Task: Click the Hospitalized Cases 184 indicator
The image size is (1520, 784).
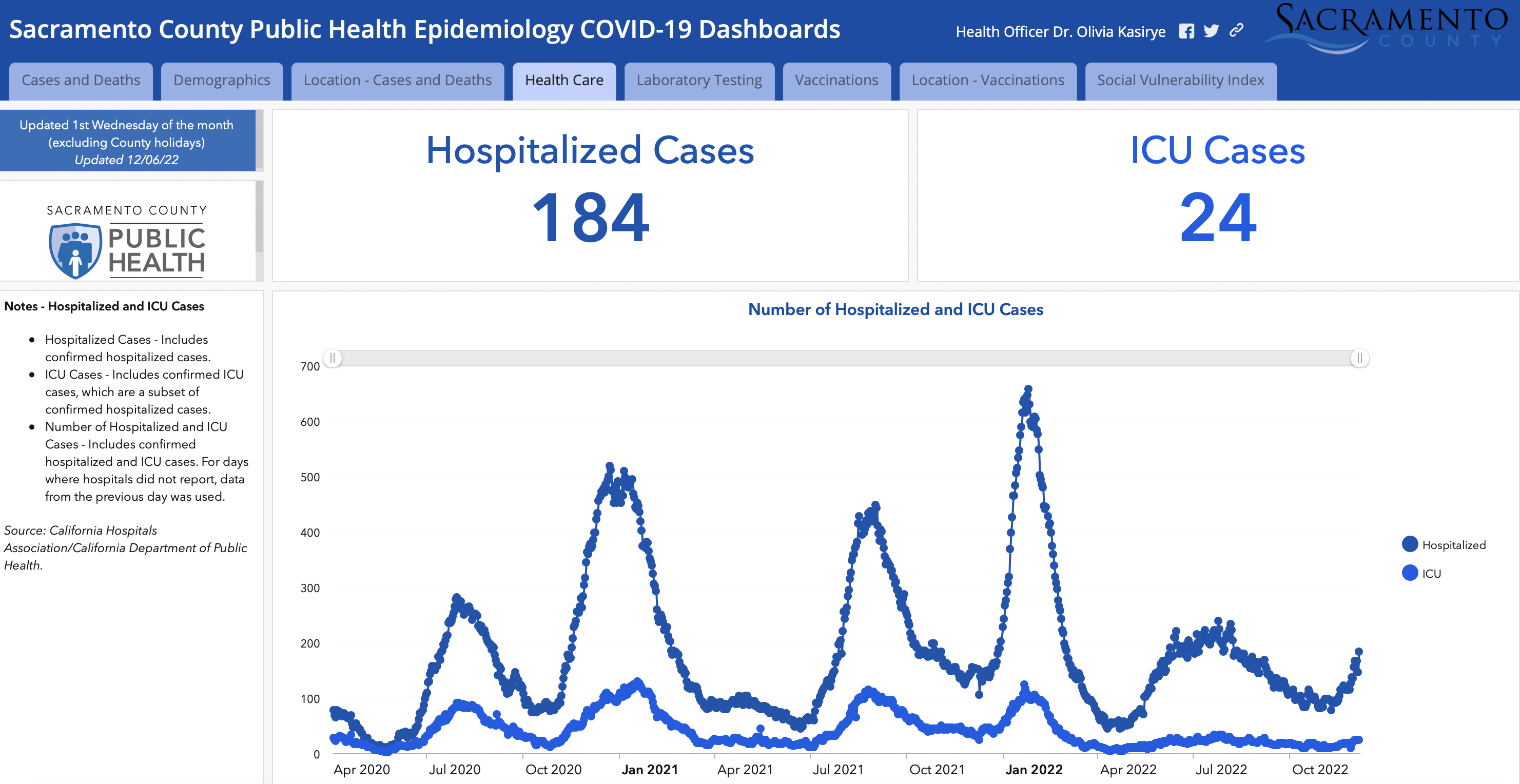Action: point(590,194)
